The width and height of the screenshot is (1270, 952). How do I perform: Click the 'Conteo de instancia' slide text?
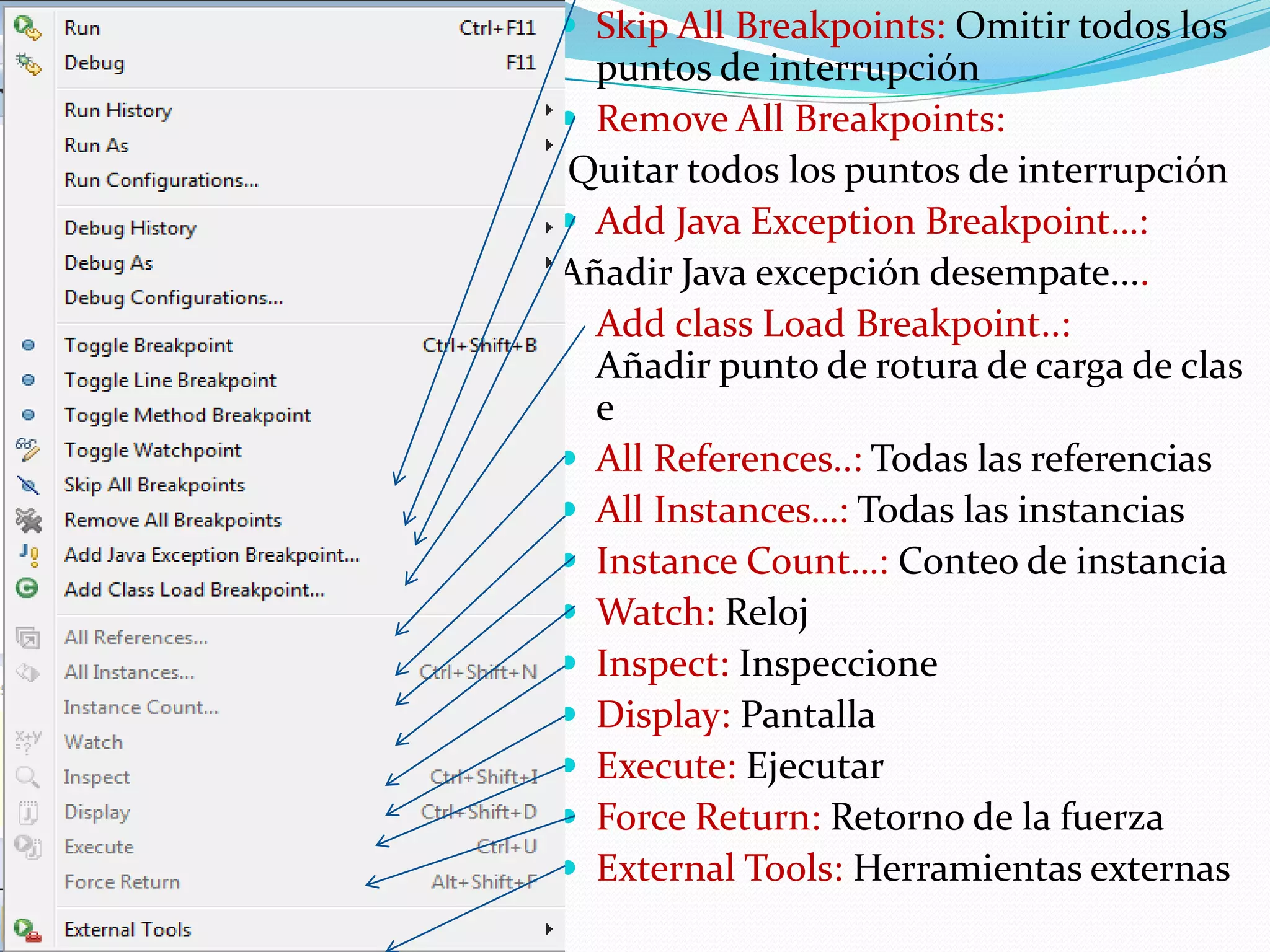point(1062,561)
